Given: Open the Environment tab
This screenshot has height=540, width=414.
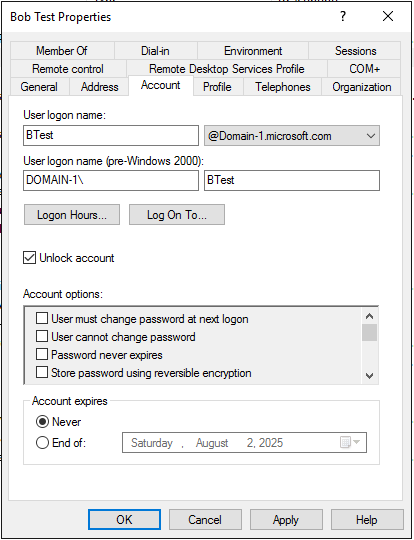Looking at the screenshot, I should click(253, 51).
